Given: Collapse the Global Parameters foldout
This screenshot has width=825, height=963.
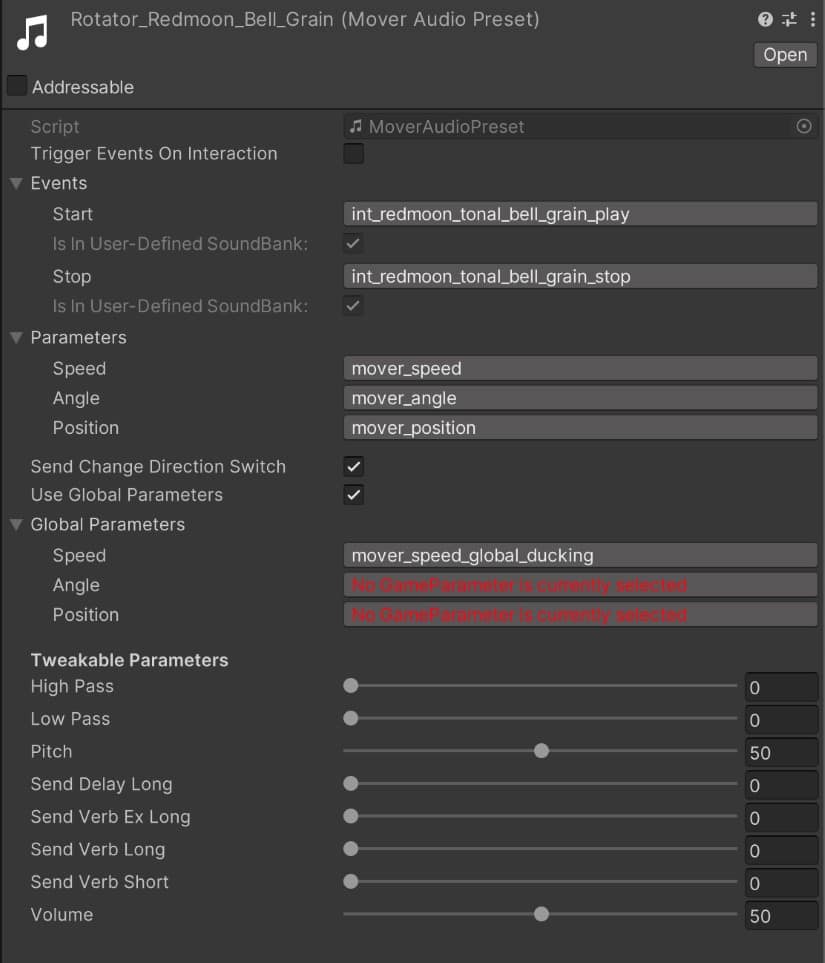Looking at the screenshot, I should pyautogui.click(x=16, y=525).
